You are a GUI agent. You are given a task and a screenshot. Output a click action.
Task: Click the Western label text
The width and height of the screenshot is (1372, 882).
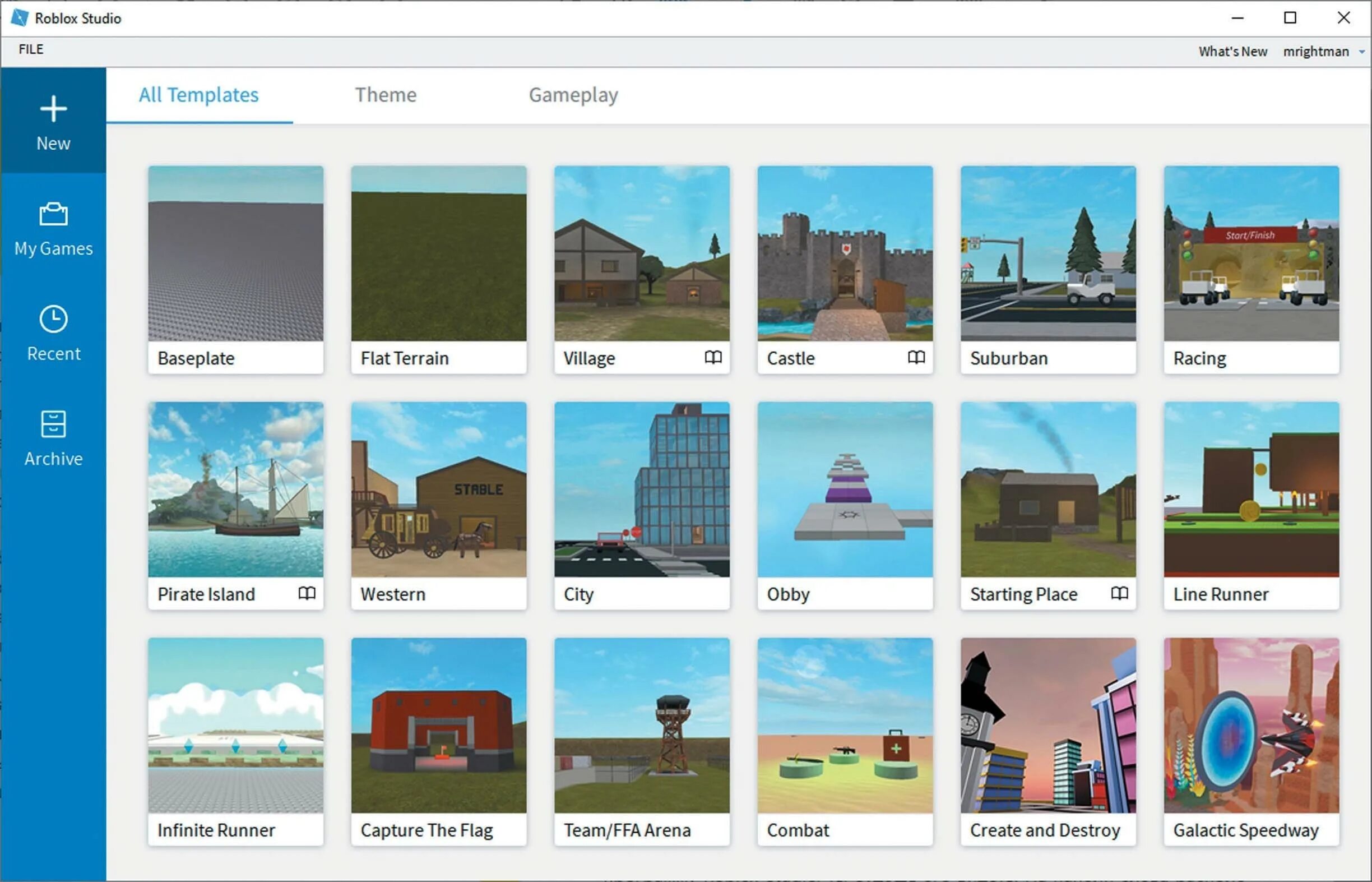coord(393,594)
